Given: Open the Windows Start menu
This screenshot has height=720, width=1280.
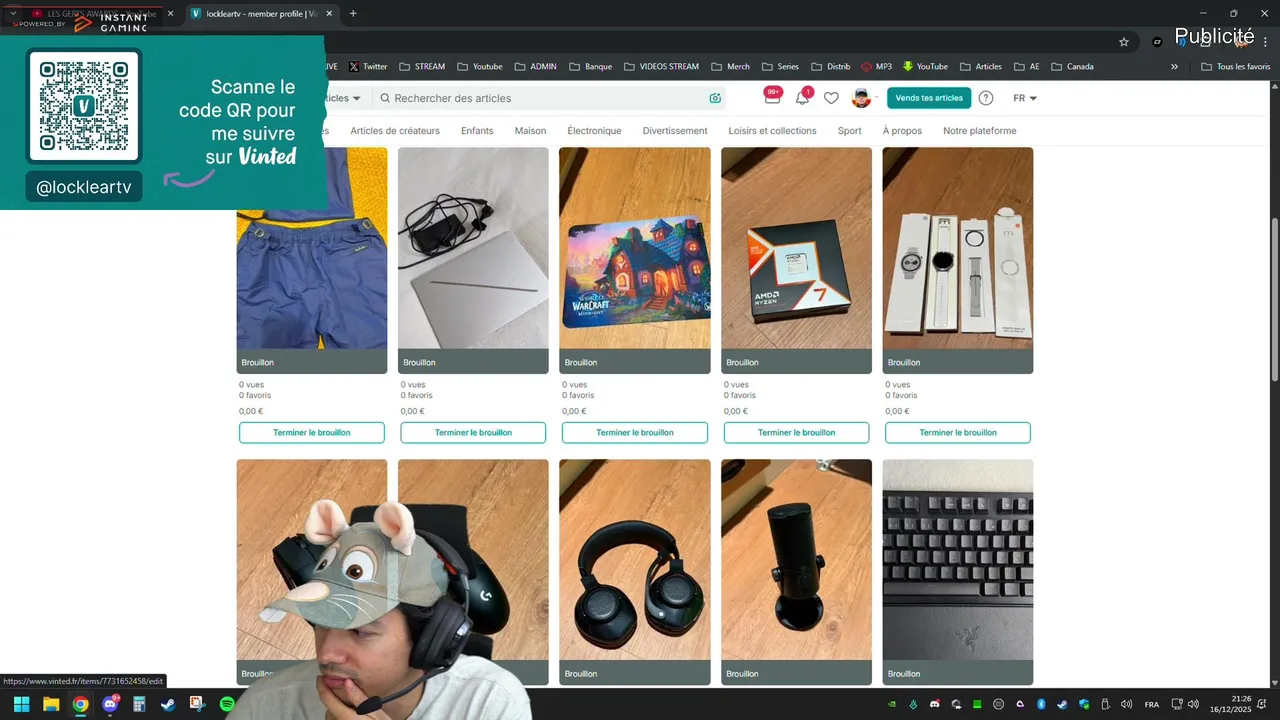Looking at the screenshot, I should [x=21, y=705].
